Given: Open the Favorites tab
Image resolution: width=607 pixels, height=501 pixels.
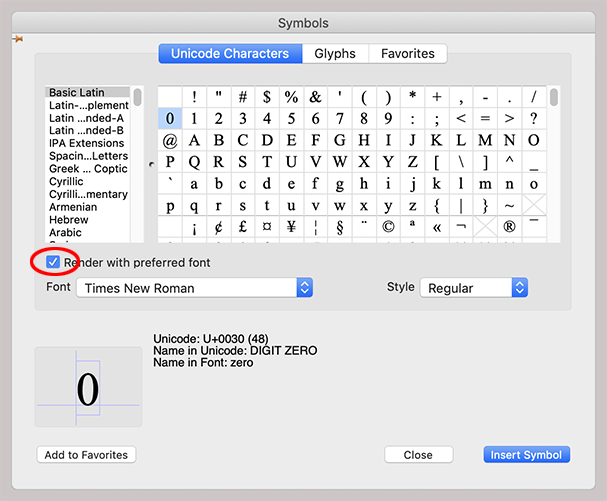Looking at the screenshot, I should point(407,54).
